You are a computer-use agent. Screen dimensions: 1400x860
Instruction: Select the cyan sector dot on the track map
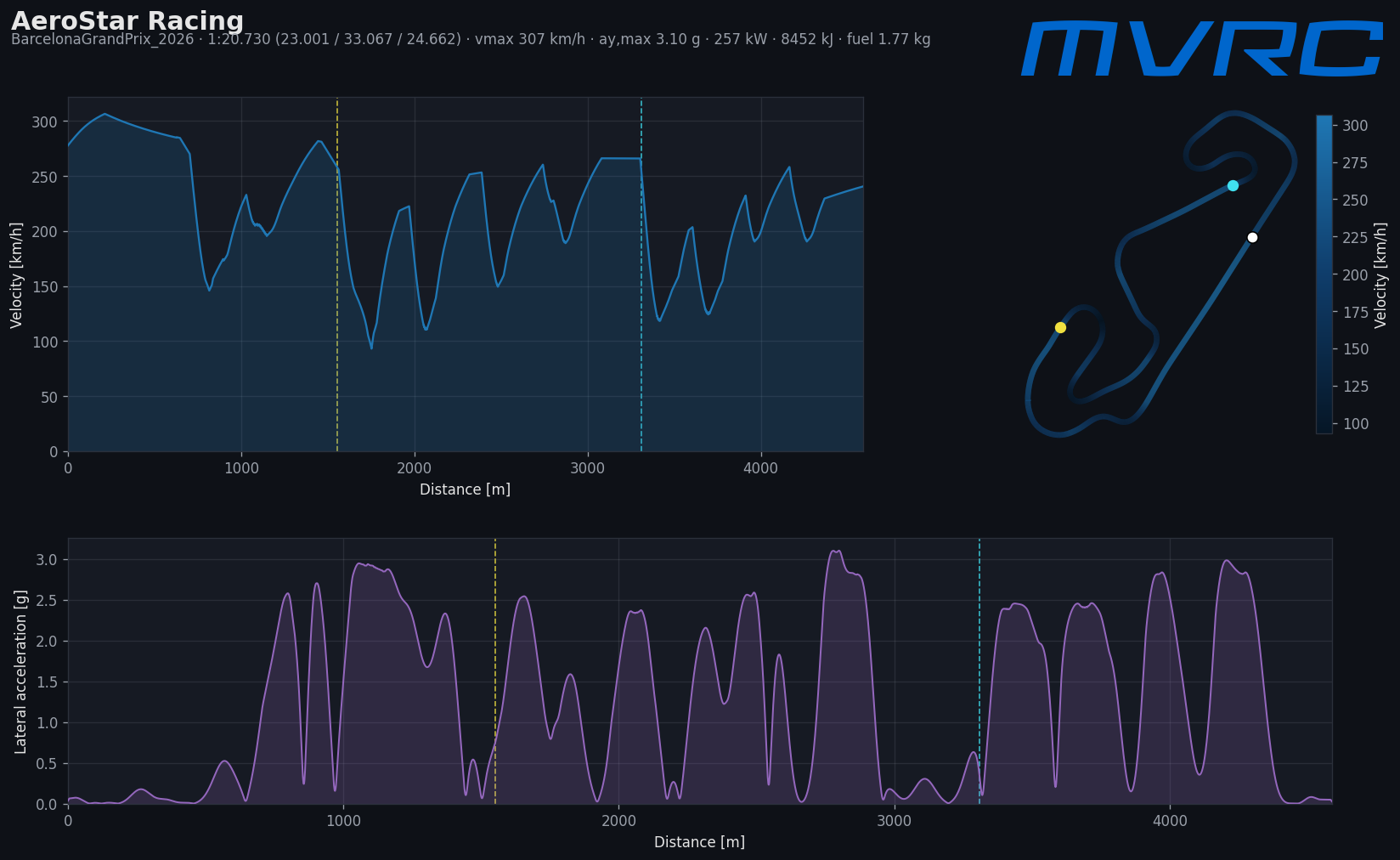(1233, 185)
